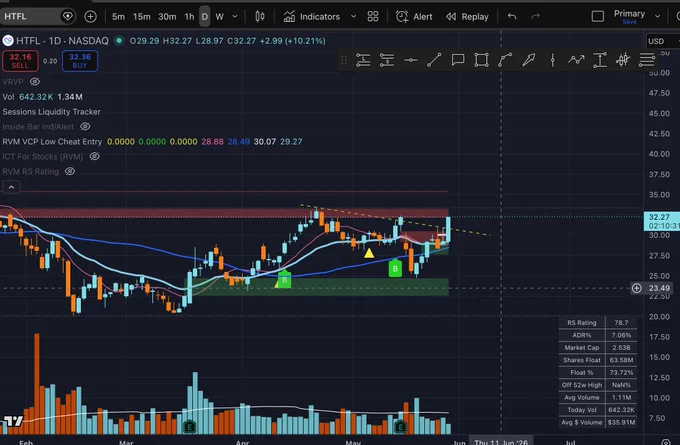Click the TradingView logo in chart corner
Screen dimensions: 680x445
pos(13,421)
